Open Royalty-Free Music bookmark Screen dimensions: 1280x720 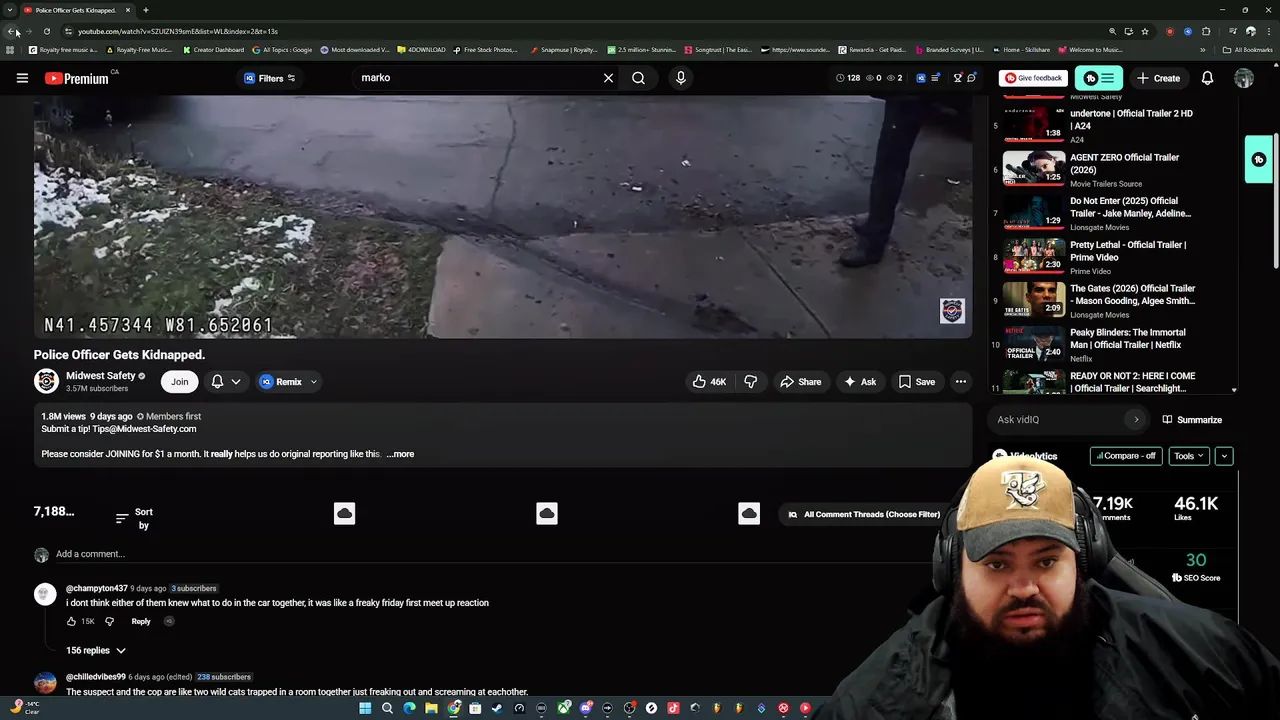139,50
